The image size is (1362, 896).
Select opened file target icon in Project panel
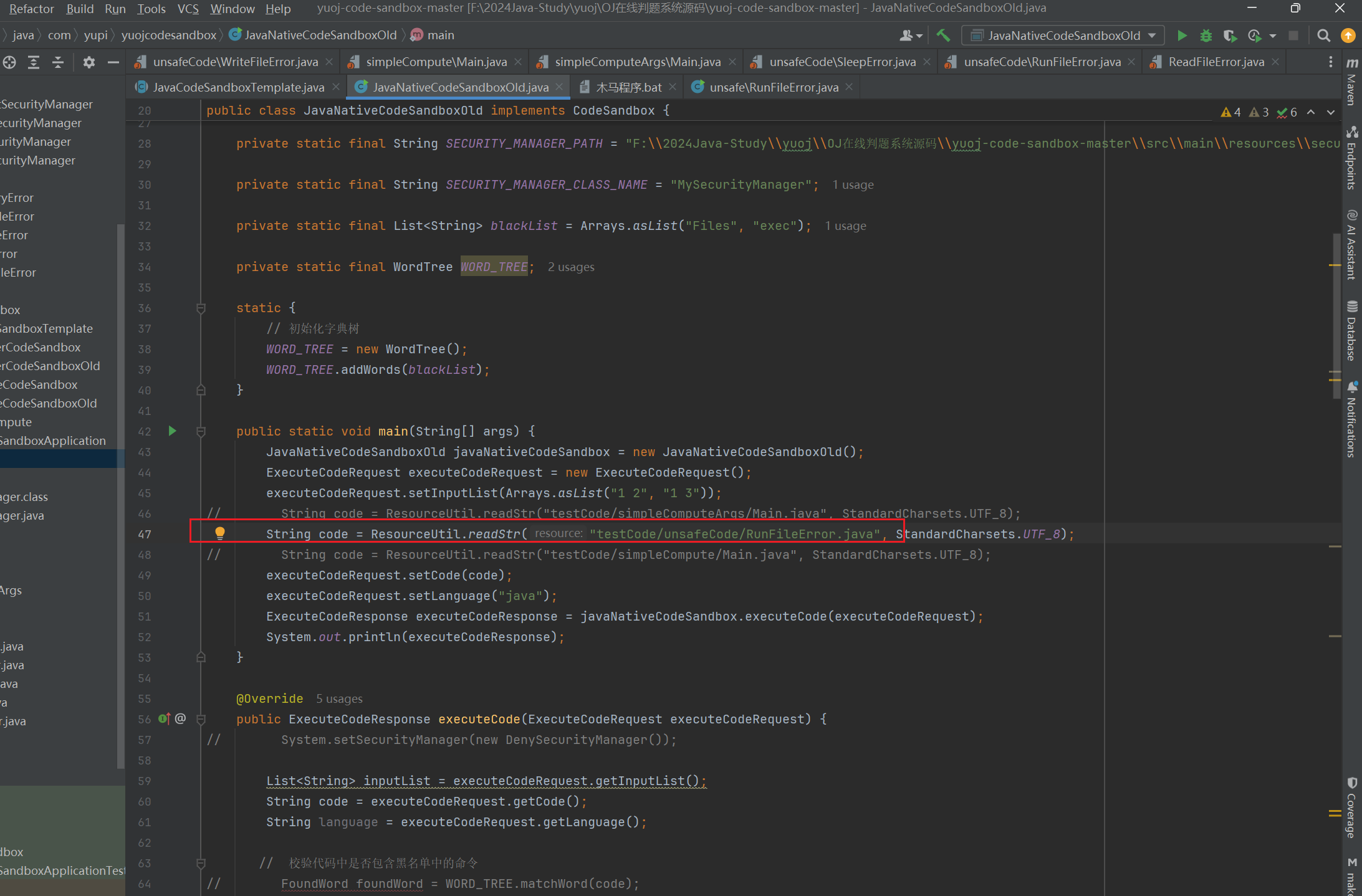pos(9,62)
